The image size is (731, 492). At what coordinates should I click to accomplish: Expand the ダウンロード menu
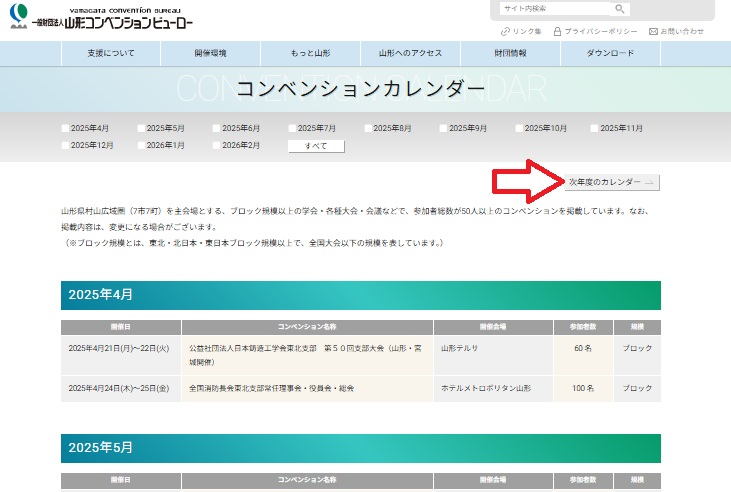[610, 53]
